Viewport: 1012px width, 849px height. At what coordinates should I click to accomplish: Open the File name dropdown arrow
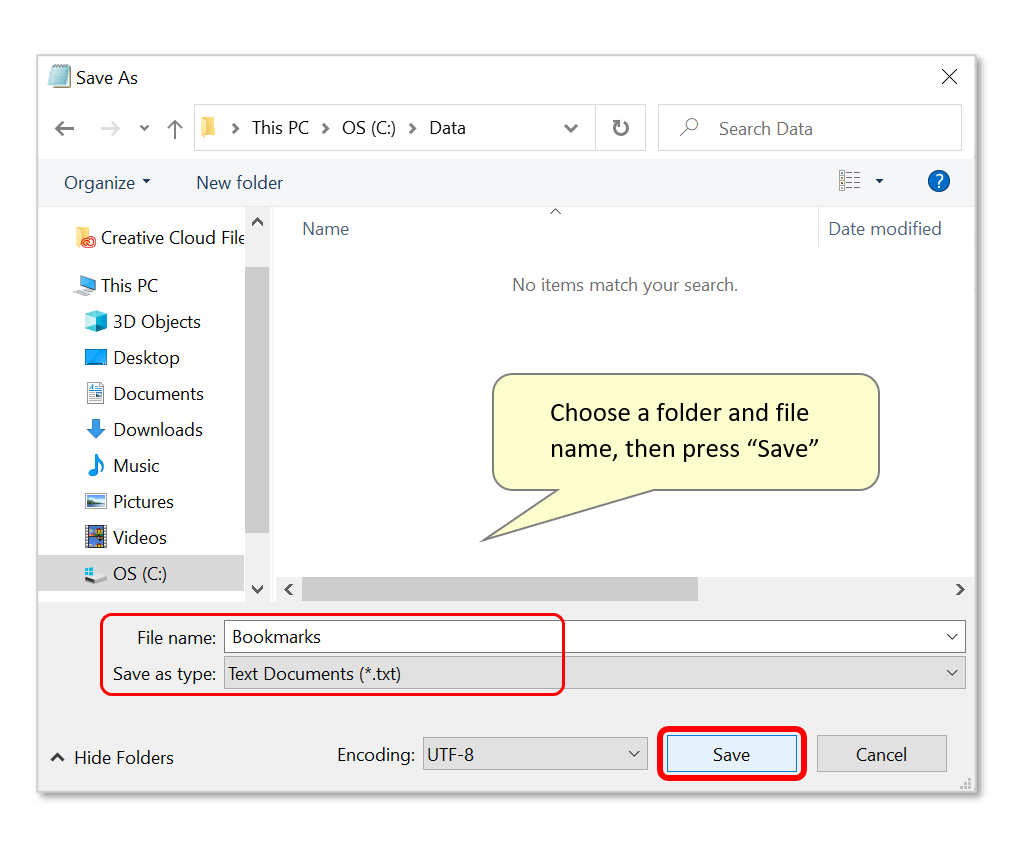pos(952,637)
